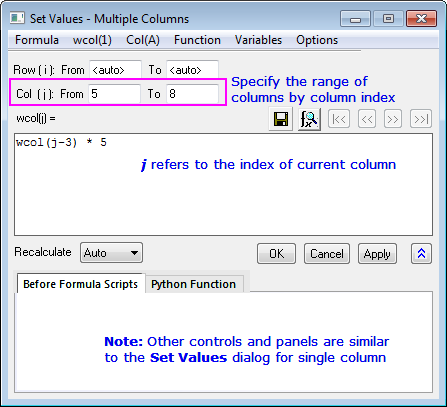Viewport: 447px width, 407px height.
Task: Focus the Col To field containing 8
Action: pos(192,94)
